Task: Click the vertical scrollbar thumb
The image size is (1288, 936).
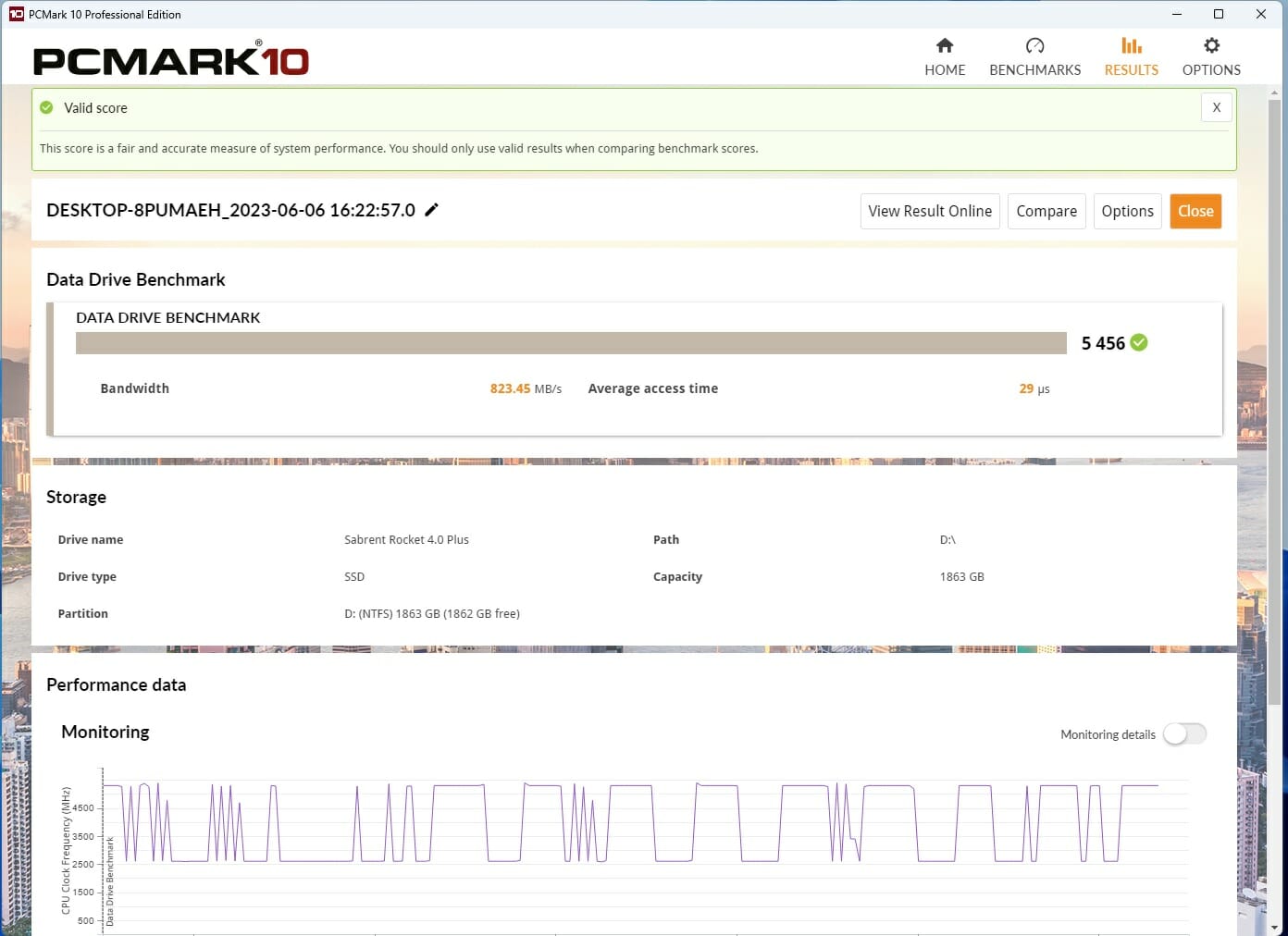Action: 1275,402
